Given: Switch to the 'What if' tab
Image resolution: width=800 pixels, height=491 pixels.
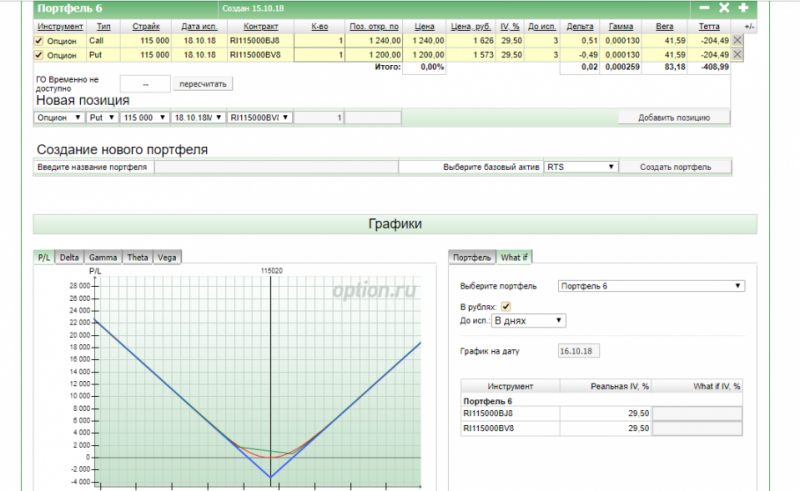Looking at the screenshot, I should (516, 257).
